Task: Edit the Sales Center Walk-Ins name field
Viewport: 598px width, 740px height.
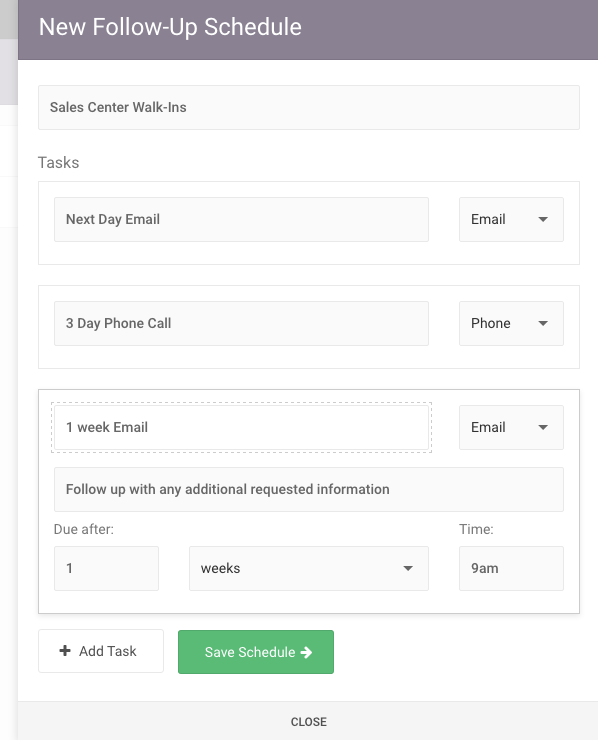Action: (309, 108)
